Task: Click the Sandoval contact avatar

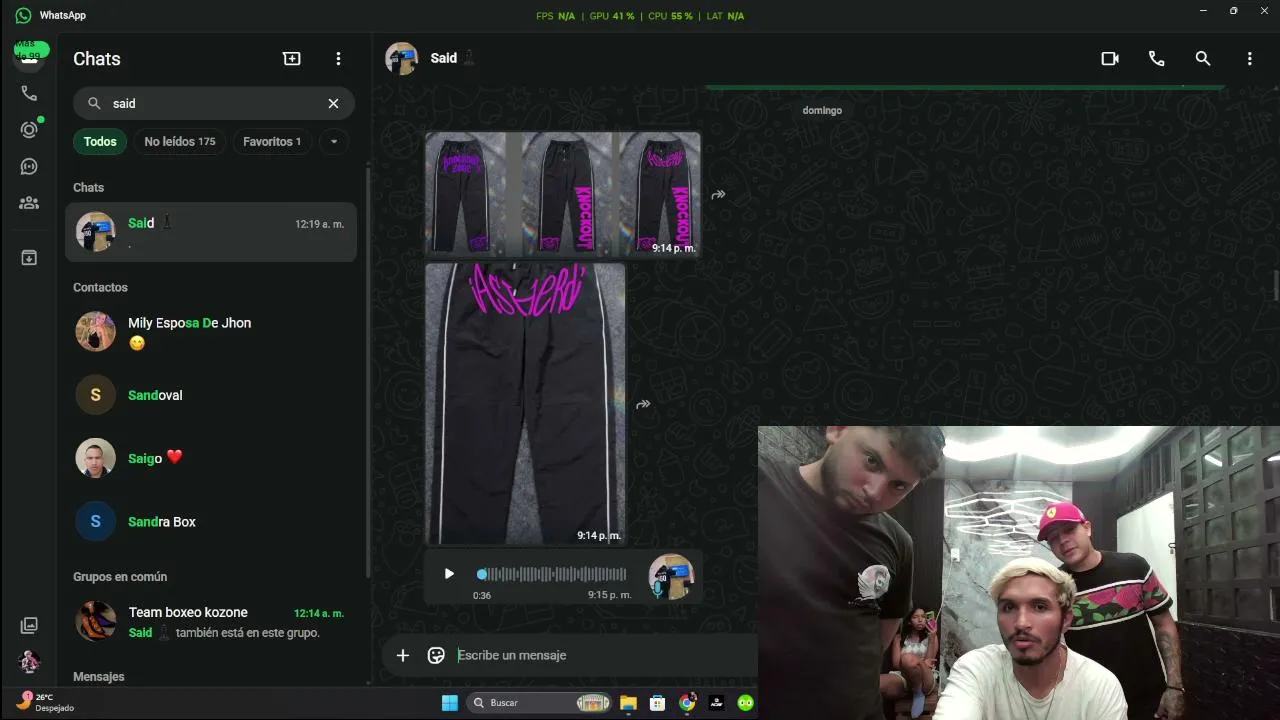Action: [x=96, y=395]
